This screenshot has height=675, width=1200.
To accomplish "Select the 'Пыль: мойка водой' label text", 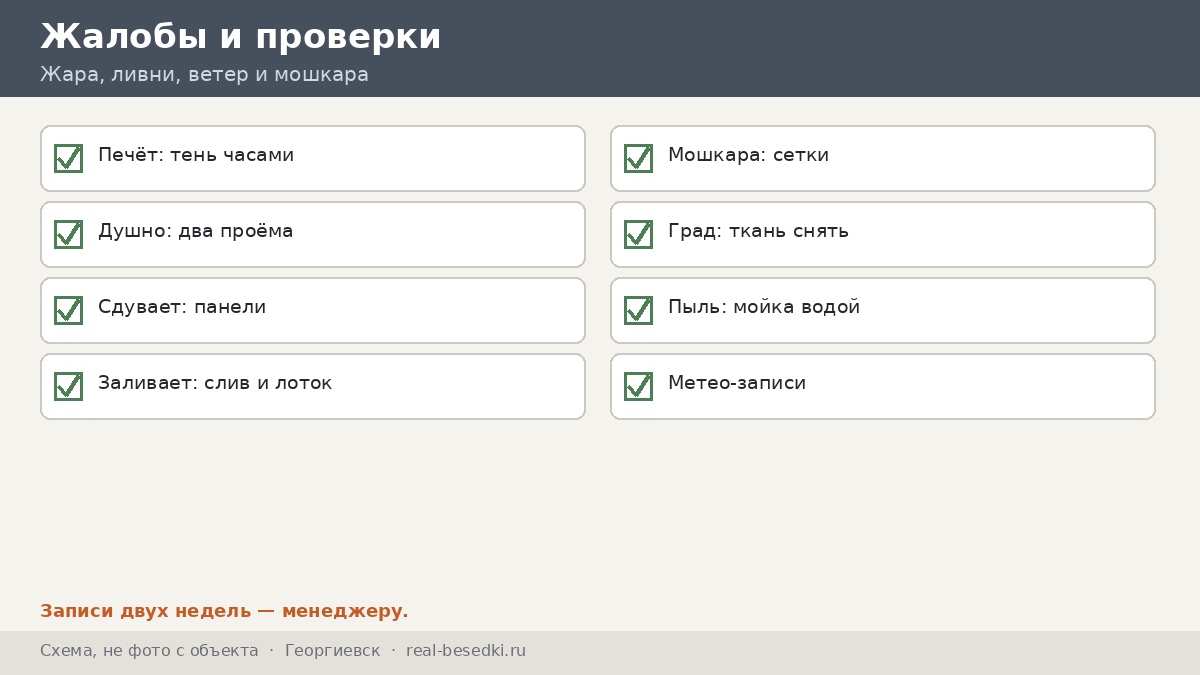I will coord(764,307).
